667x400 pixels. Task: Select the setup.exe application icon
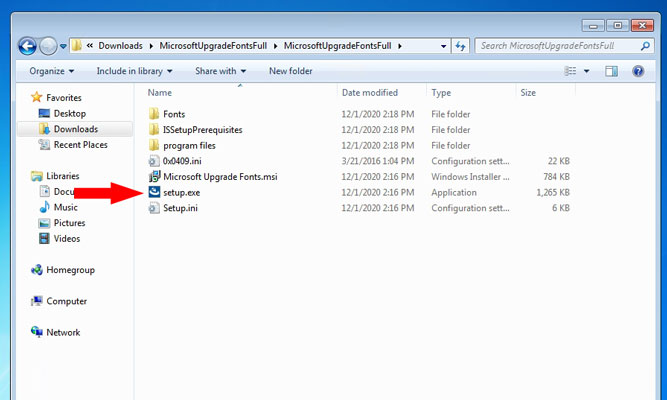click(154, 192)
